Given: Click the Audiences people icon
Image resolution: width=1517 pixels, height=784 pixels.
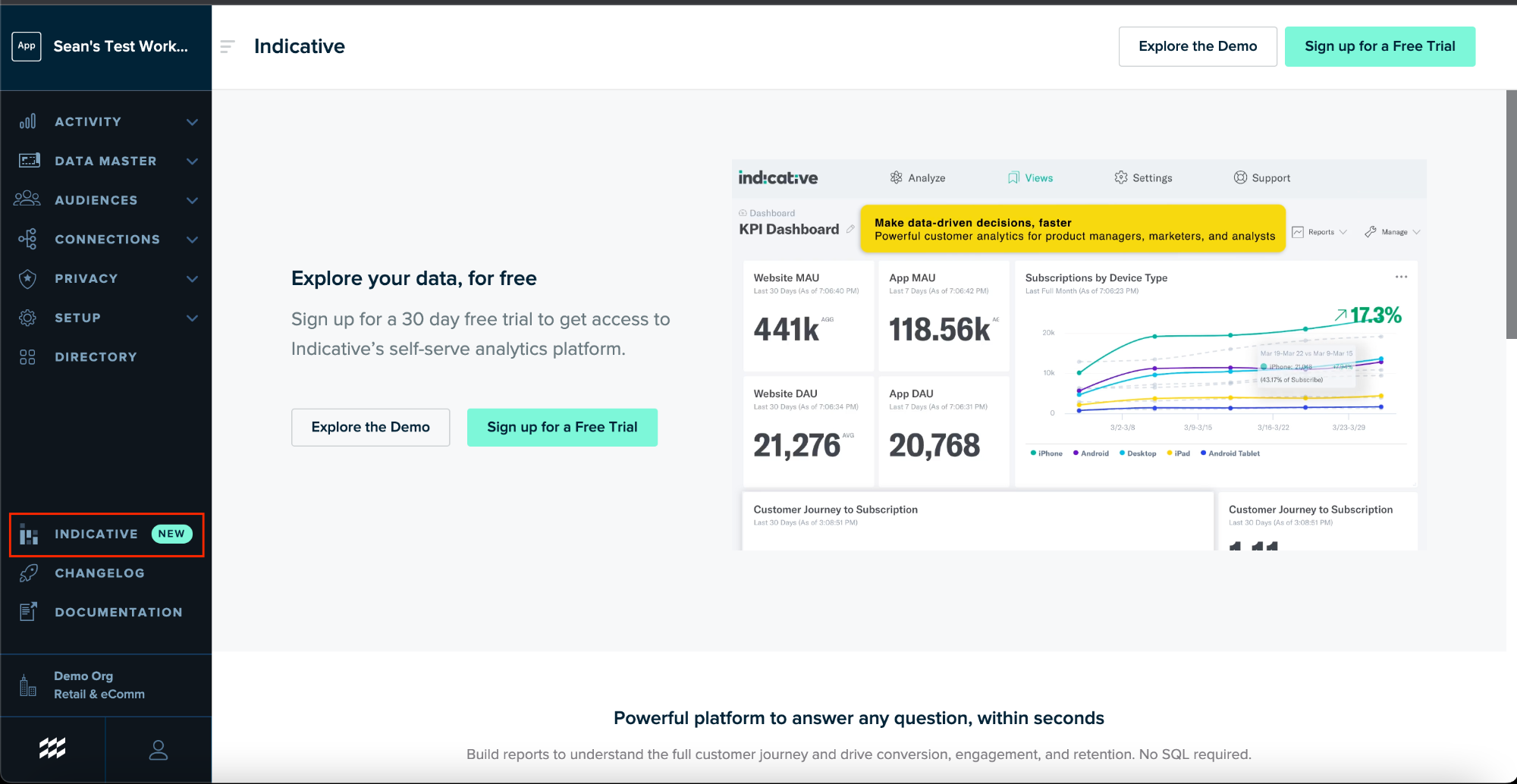Looking at the screenshot, I should pyautogui.click(x=27, y=199).
